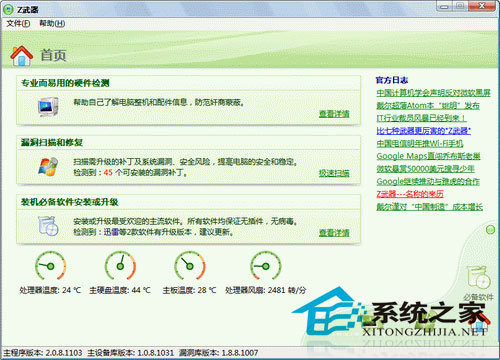The image size is (500, 360).
Task: Close the Z武器 window
Action: (x=482, y=6)
